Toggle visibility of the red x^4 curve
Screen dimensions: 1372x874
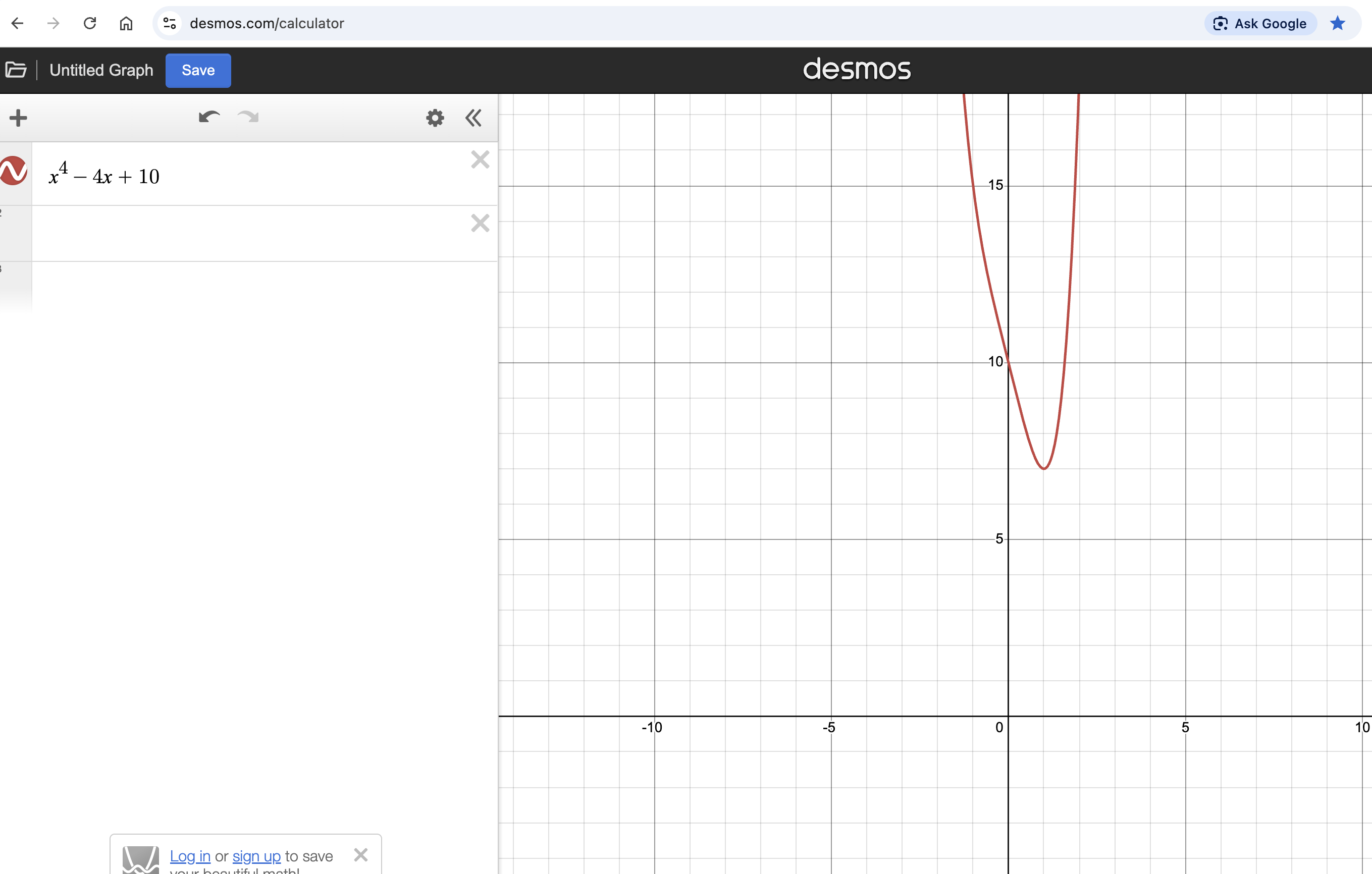[x=14, y=171]
